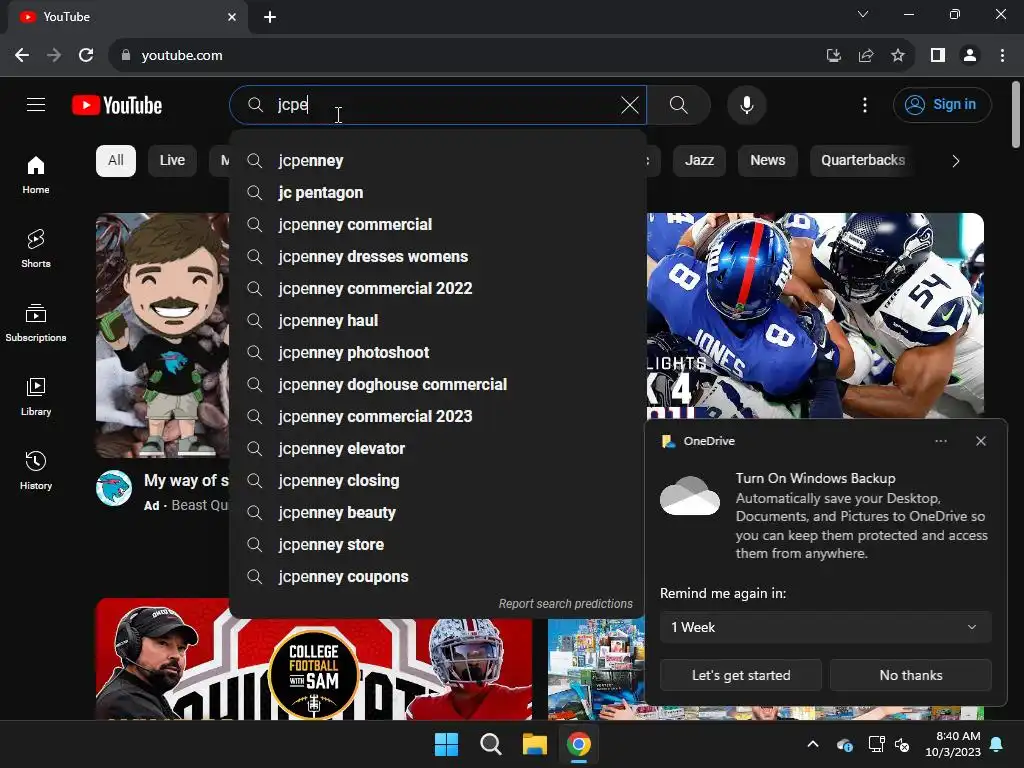Screen dimensions: 1024x768
Task: Open the MrBeast cartoon ad thumbnail
Action: click(x=163, y=335)
